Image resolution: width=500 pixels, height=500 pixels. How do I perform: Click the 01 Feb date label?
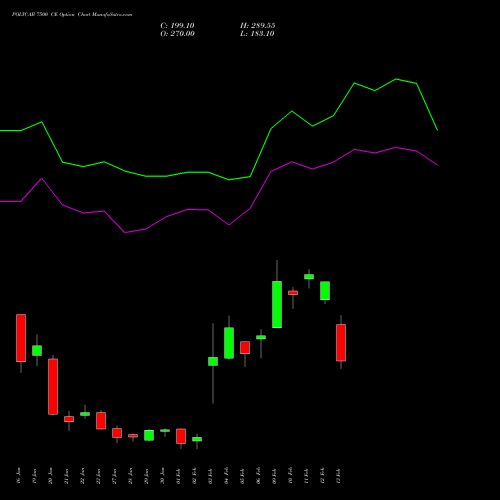[x=178, y=476]
